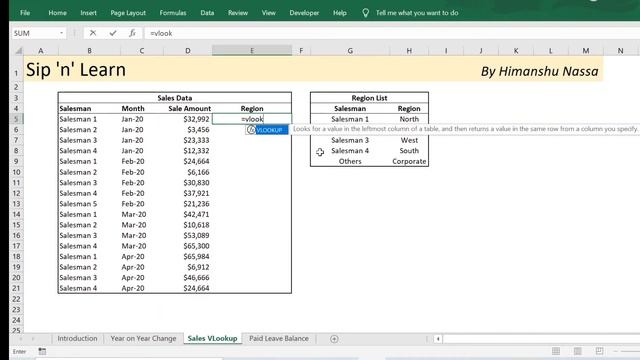Open the Review ribbon tab
This screenshot has width=640, height=360.
click(x=238, y=13)
